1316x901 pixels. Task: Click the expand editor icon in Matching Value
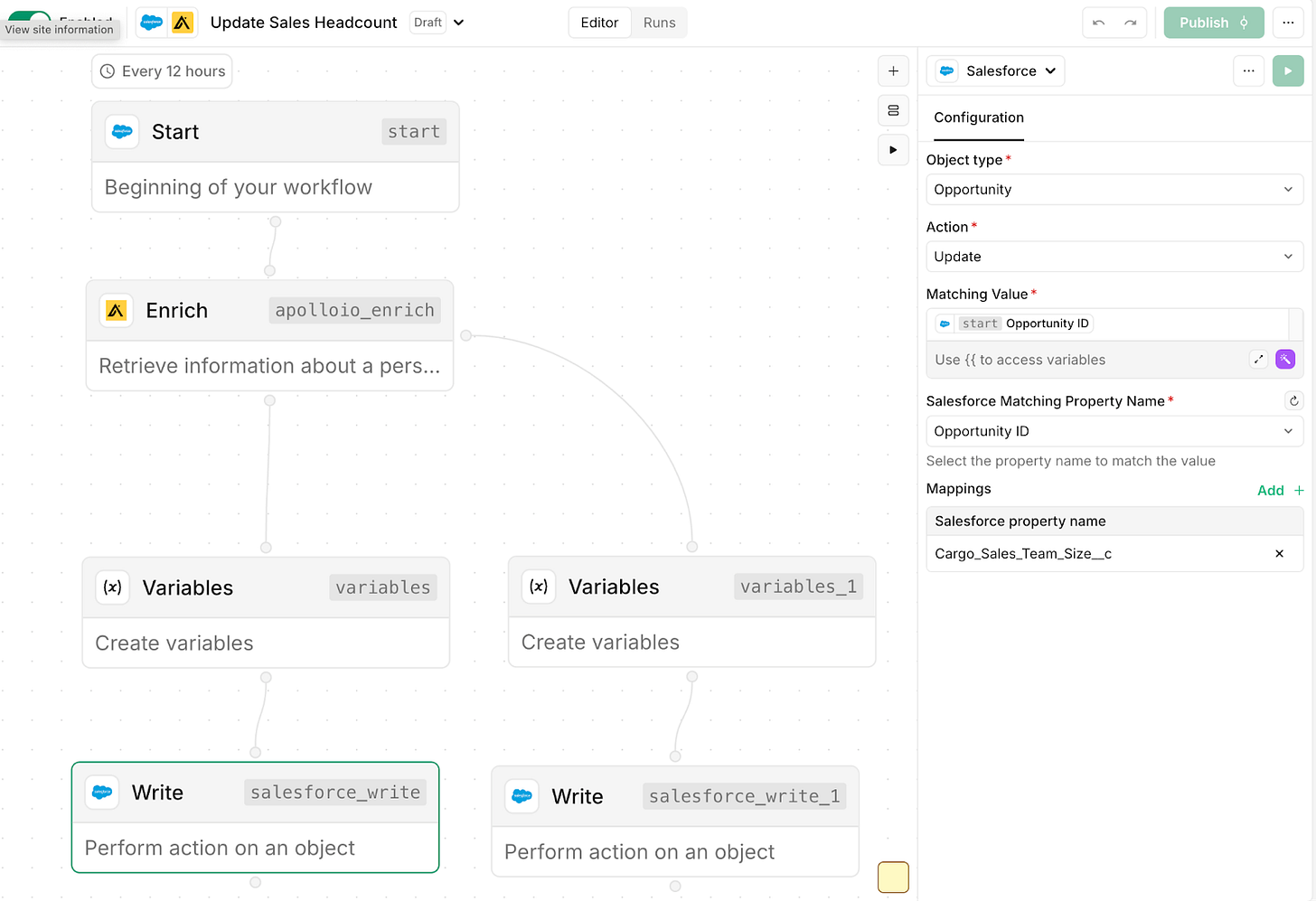pos(1258,360)
